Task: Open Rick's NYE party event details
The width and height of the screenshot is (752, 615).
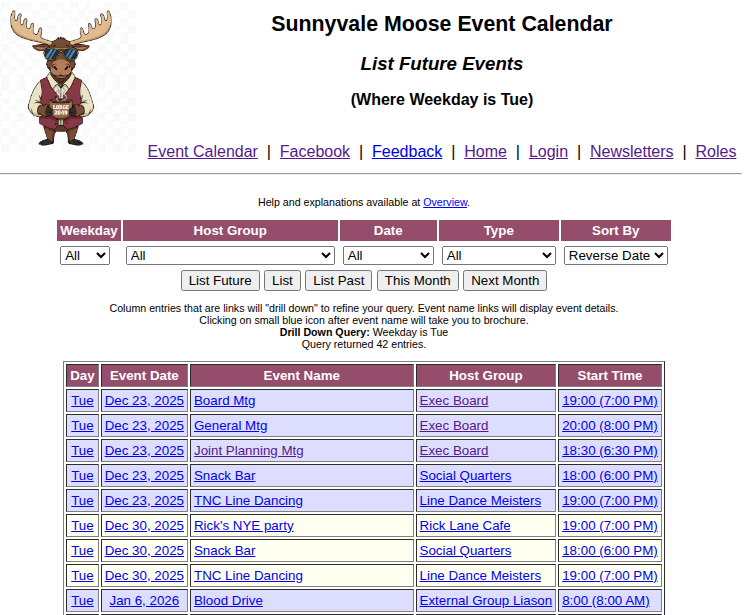Action: pyautogui.click(x=243, y=526)
